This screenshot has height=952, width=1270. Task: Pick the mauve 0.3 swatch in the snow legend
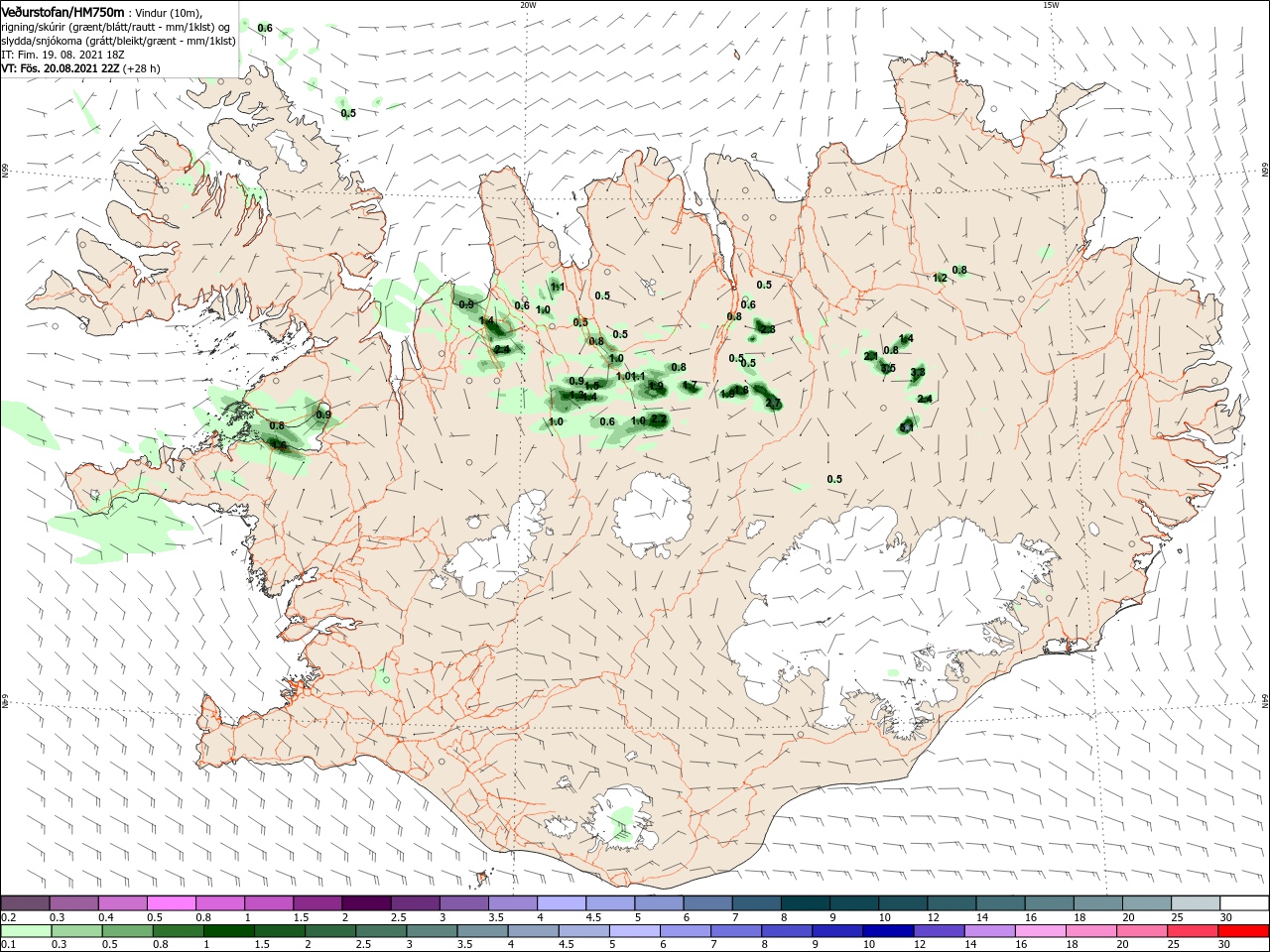tap(73, 903)
